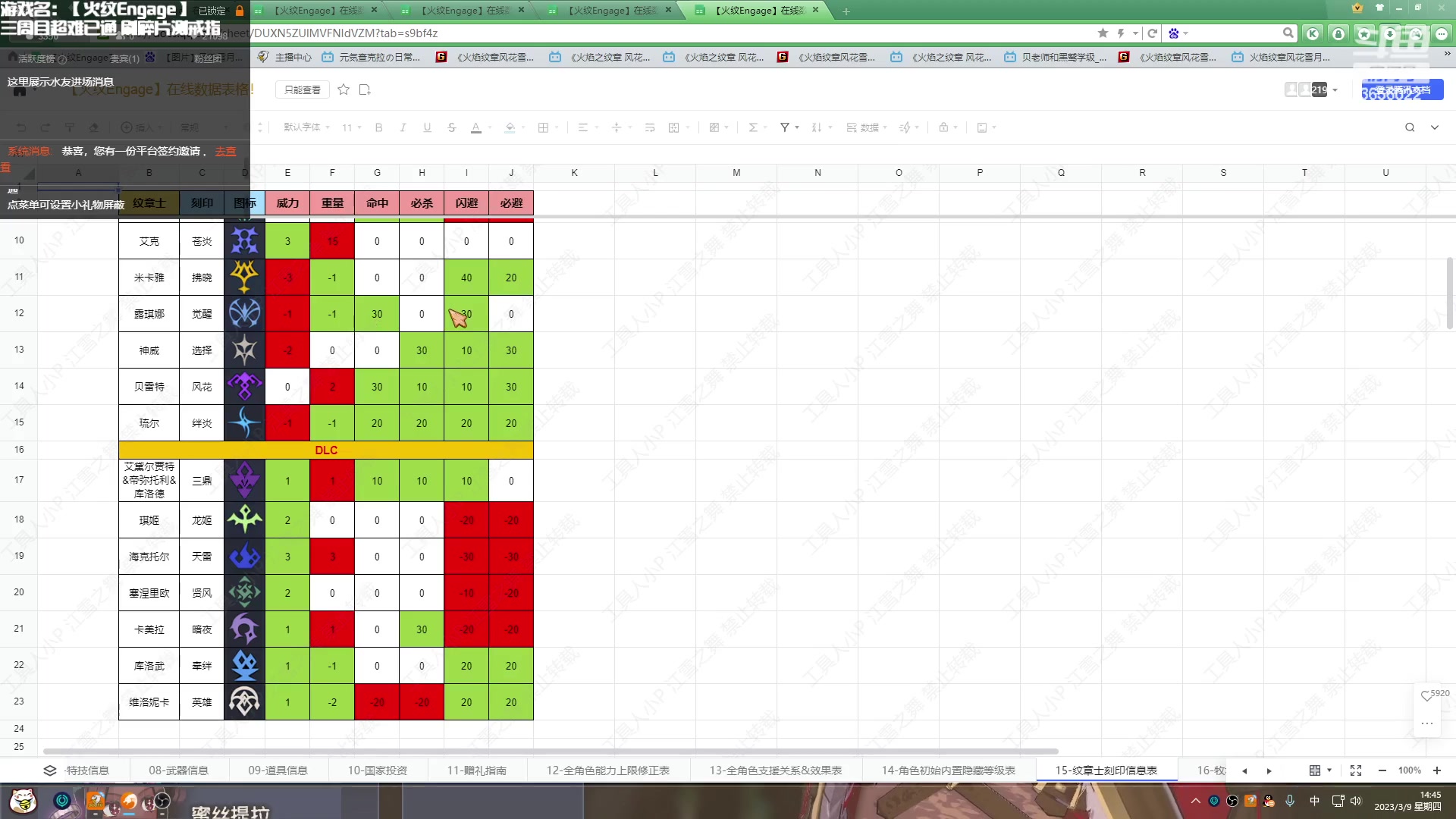
Task: Click the browser more options ellipsis icon
Action: (1442, 33)
